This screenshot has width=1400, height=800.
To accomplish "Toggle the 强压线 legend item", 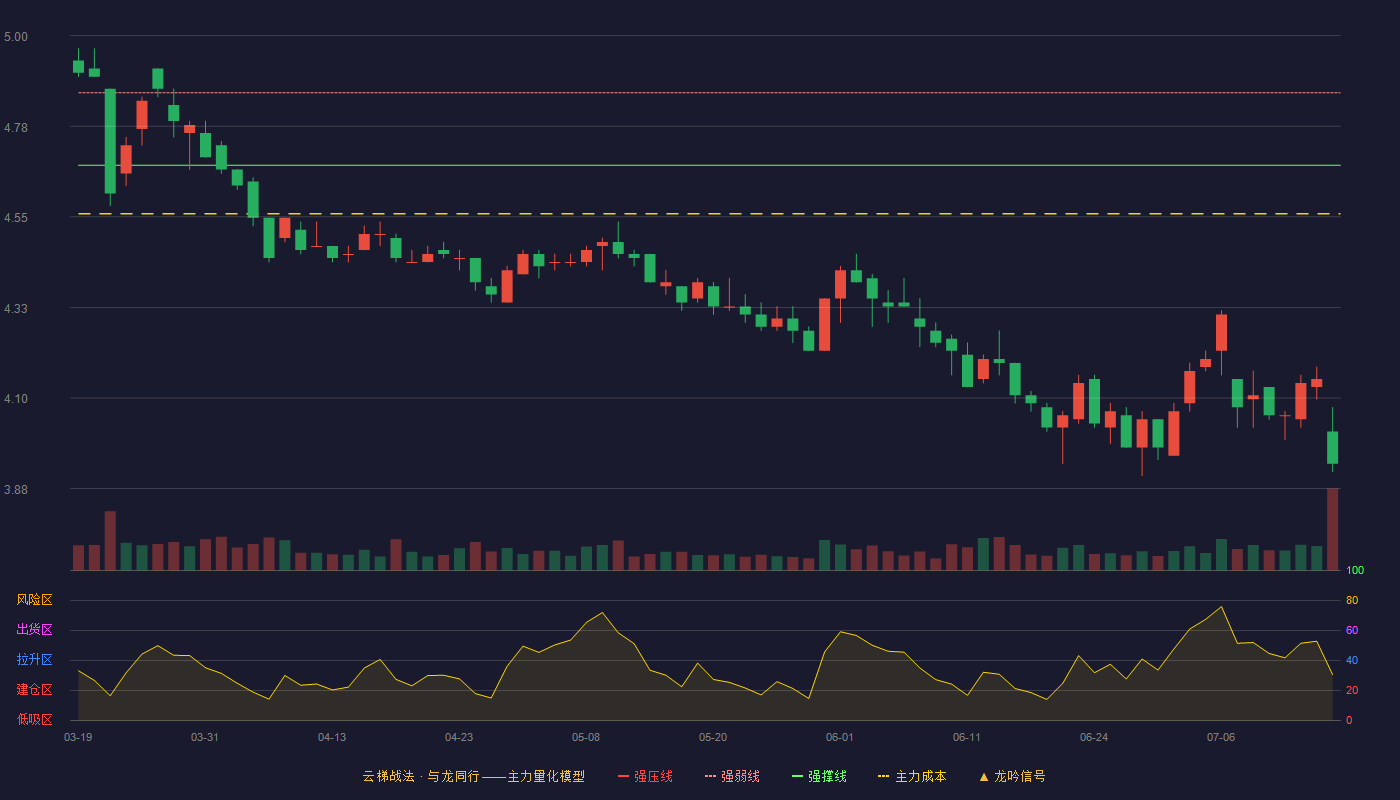I will pyautogui.click(x=645, y=776).
